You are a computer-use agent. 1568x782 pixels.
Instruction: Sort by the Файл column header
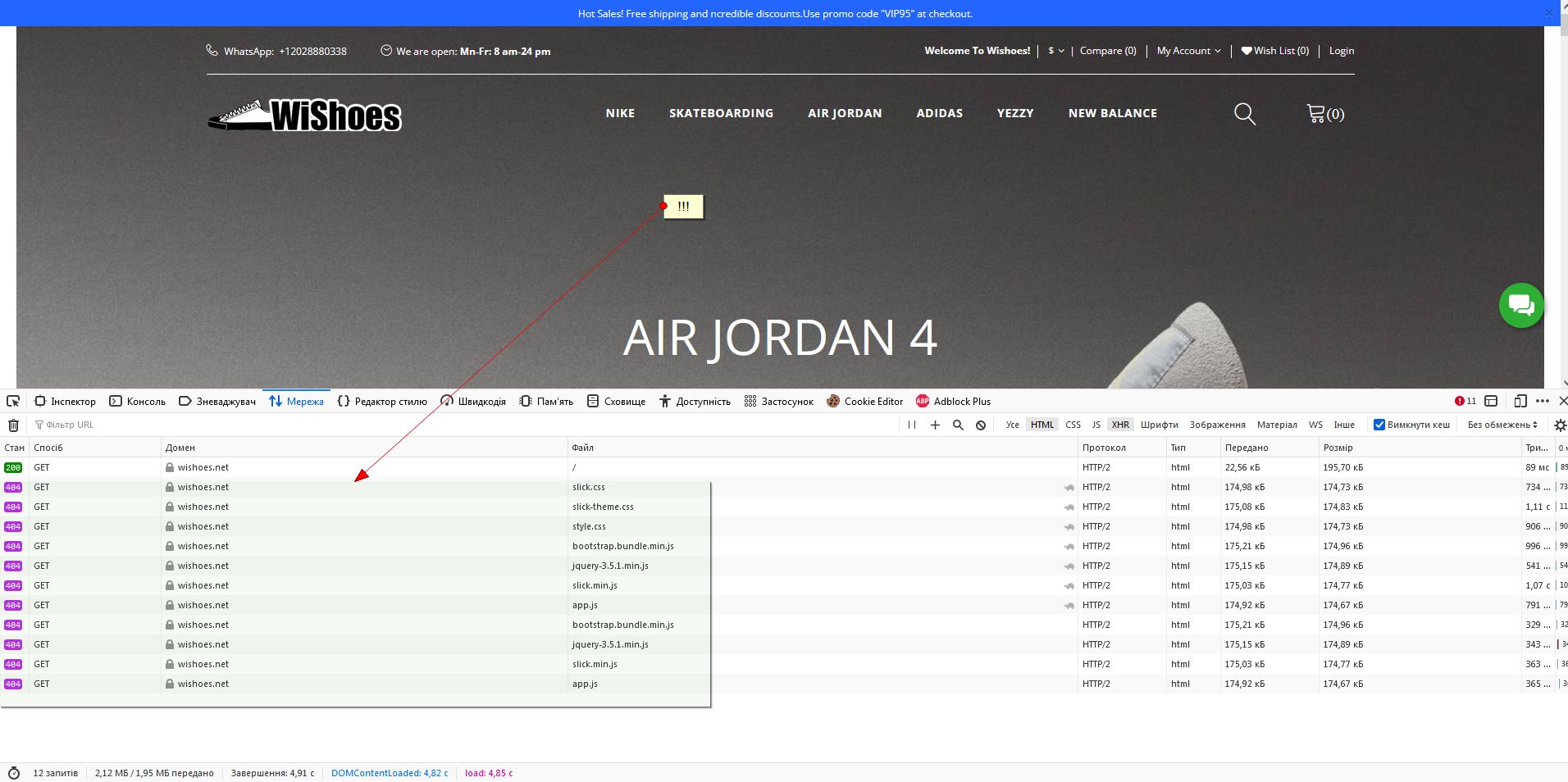[823, 448]
